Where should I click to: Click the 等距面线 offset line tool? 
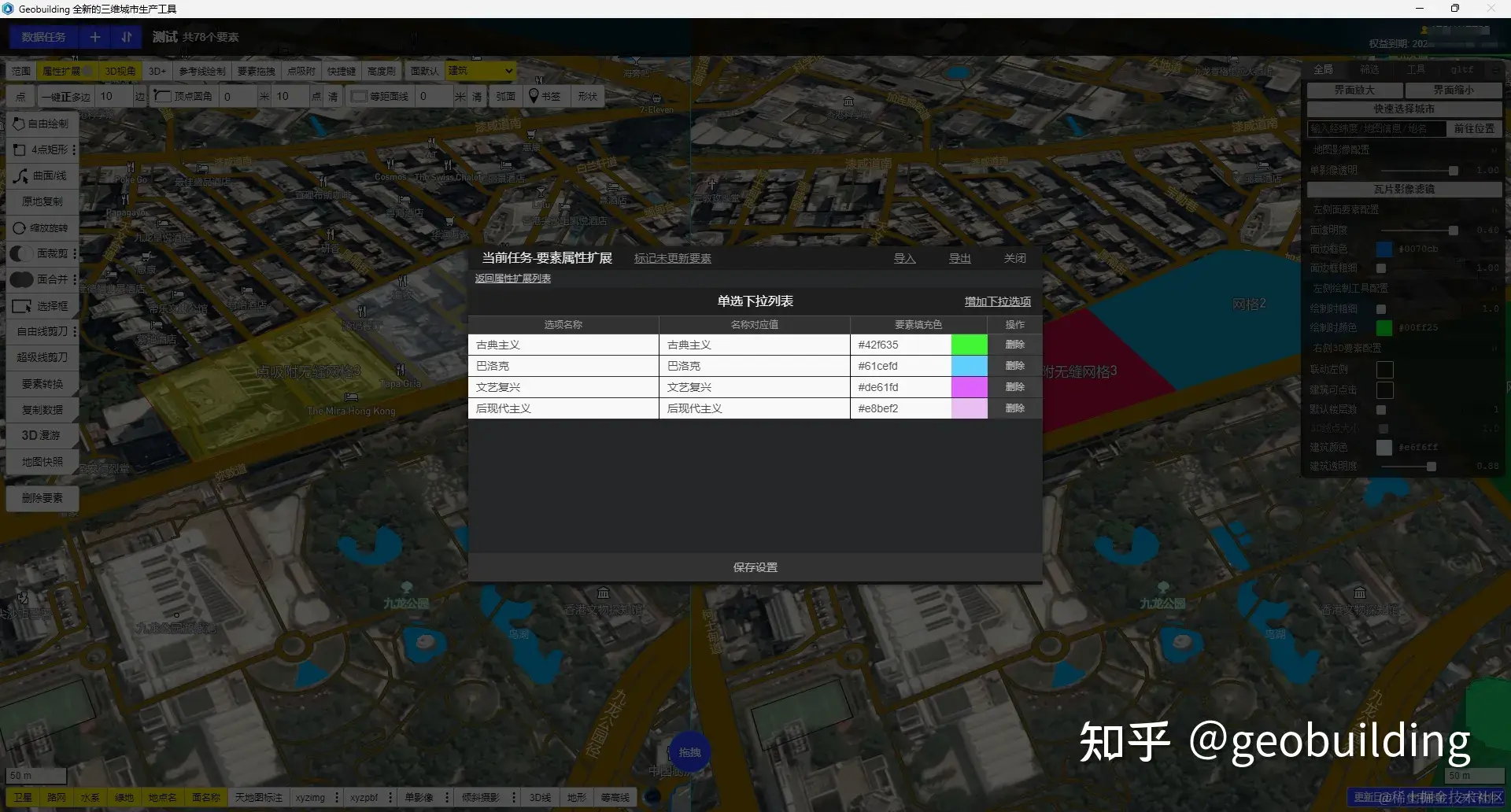point(380,97)
